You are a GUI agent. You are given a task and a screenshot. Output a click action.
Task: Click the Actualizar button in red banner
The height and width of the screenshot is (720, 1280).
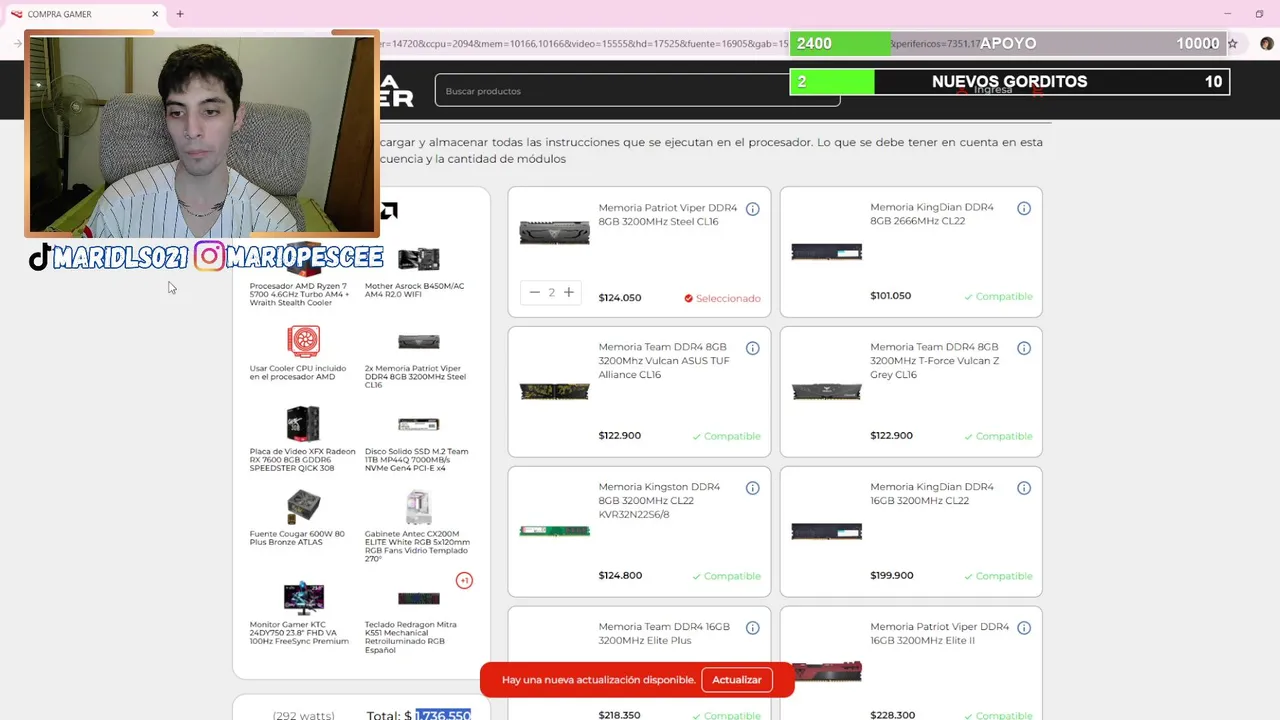(737, 680)
